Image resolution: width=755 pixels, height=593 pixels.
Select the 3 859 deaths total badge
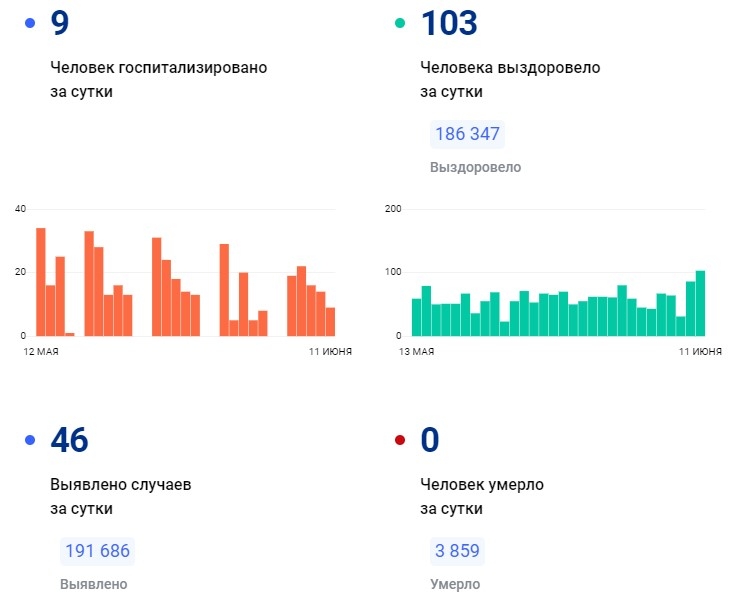click(457, 550)
